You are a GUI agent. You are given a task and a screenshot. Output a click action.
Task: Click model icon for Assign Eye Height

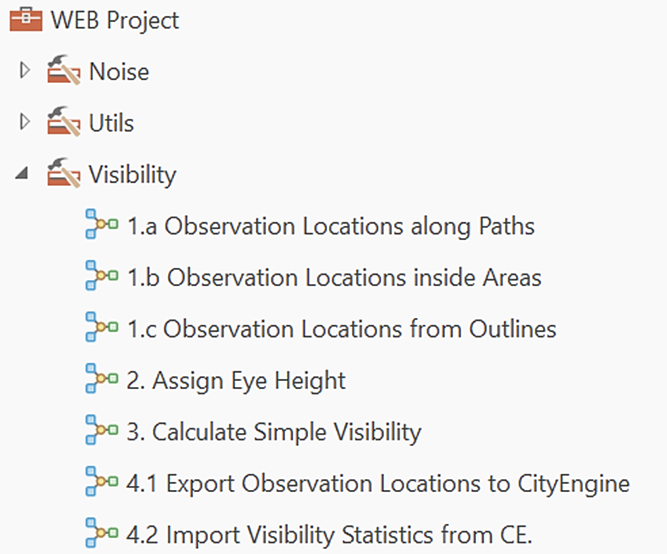(102, 381)
